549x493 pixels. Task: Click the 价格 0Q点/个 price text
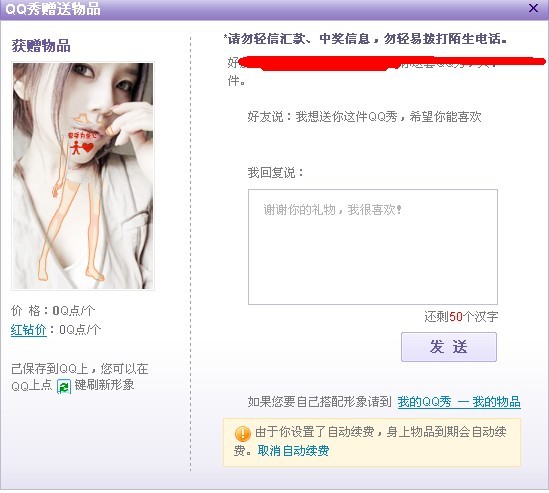click(x=53, y=311)
